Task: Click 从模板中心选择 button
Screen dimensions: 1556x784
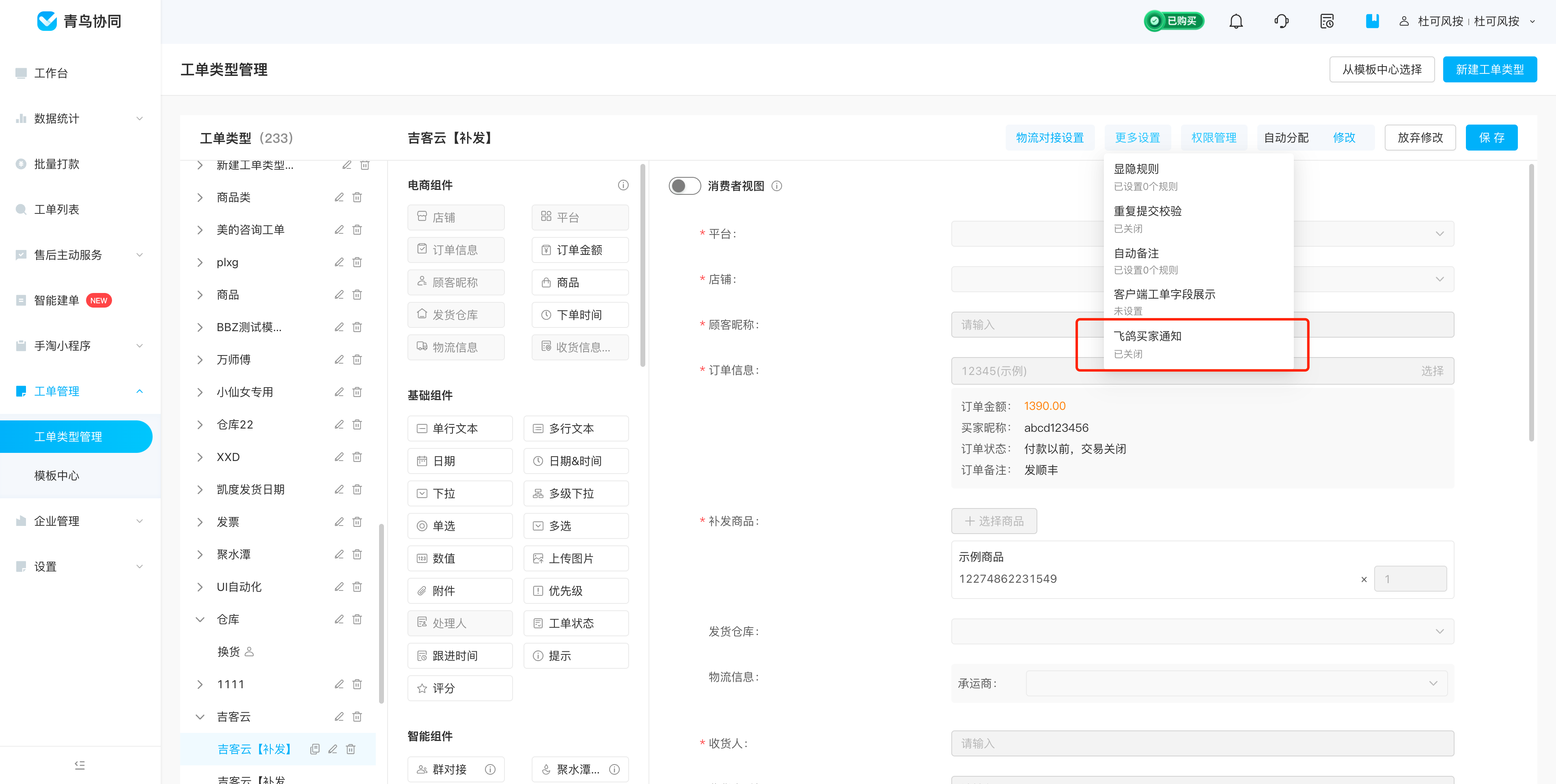Action: click(x=1381, y=69)
